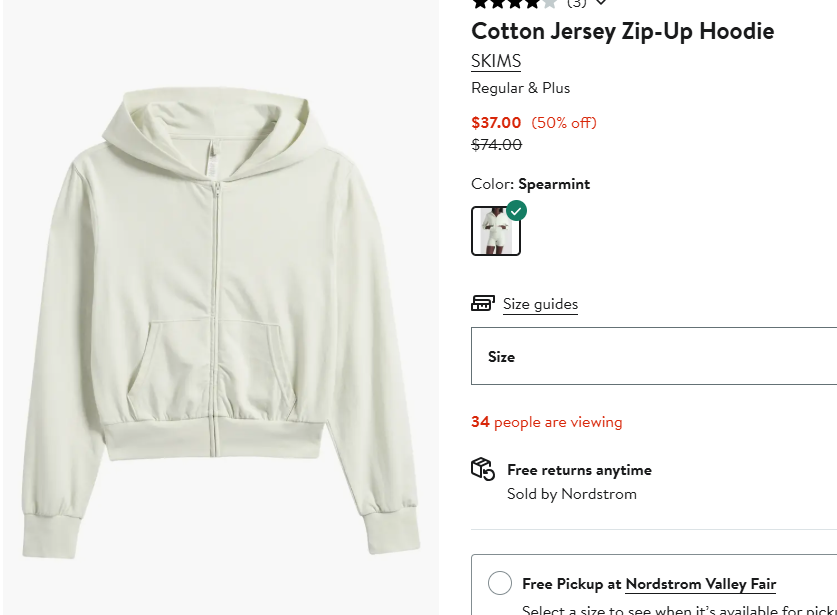Viewport: 837px width, 615px height.
Task: Click the 50% off discount label
Action: click(x=564, y=123)
